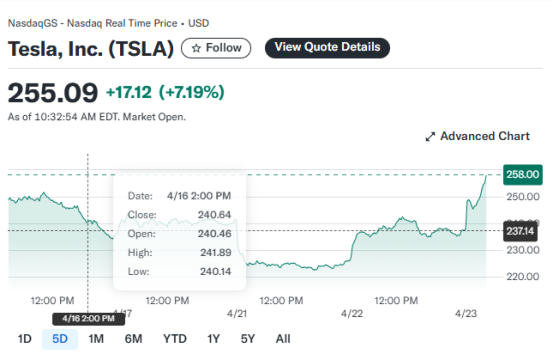
Task: Select the 5D time range
Action: pyautogui.click(x=60, y=339)
